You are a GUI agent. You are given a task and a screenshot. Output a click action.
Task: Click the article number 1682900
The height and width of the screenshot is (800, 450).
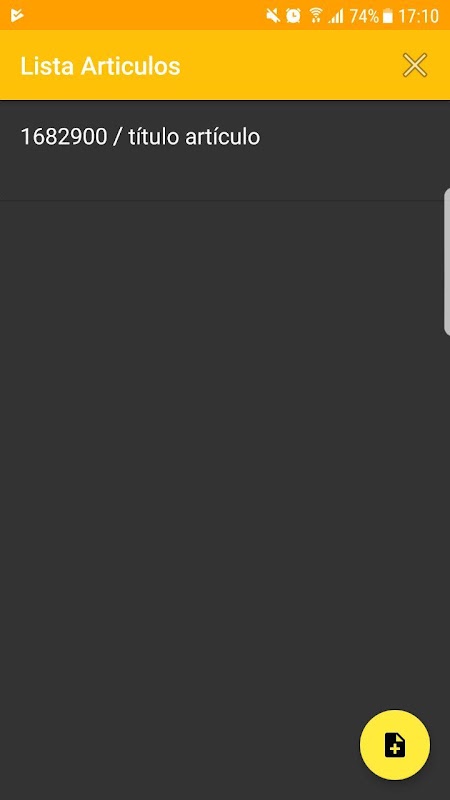pyautogui.click(x=64, y=137)
